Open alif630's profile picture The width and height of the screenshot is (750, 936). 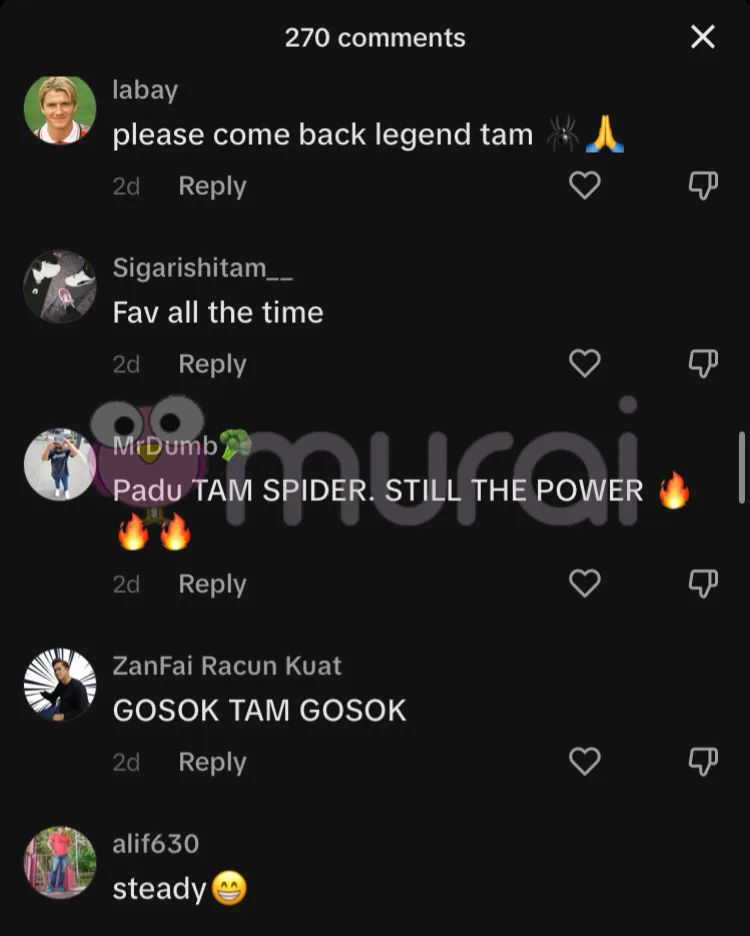(x=60, y=862)
